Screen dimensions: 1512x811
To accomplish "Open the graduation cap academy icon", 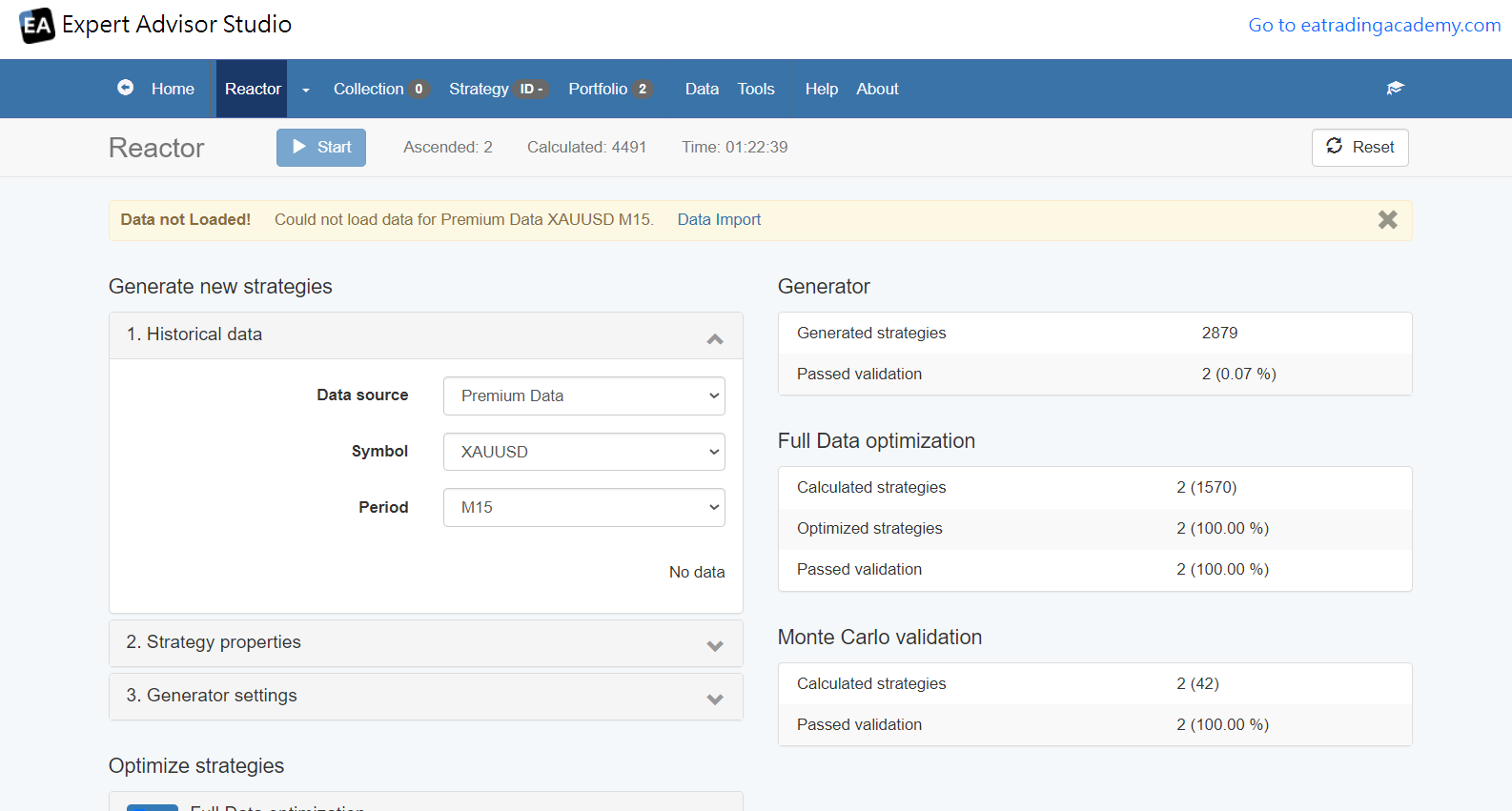I will coord(1396,89).
